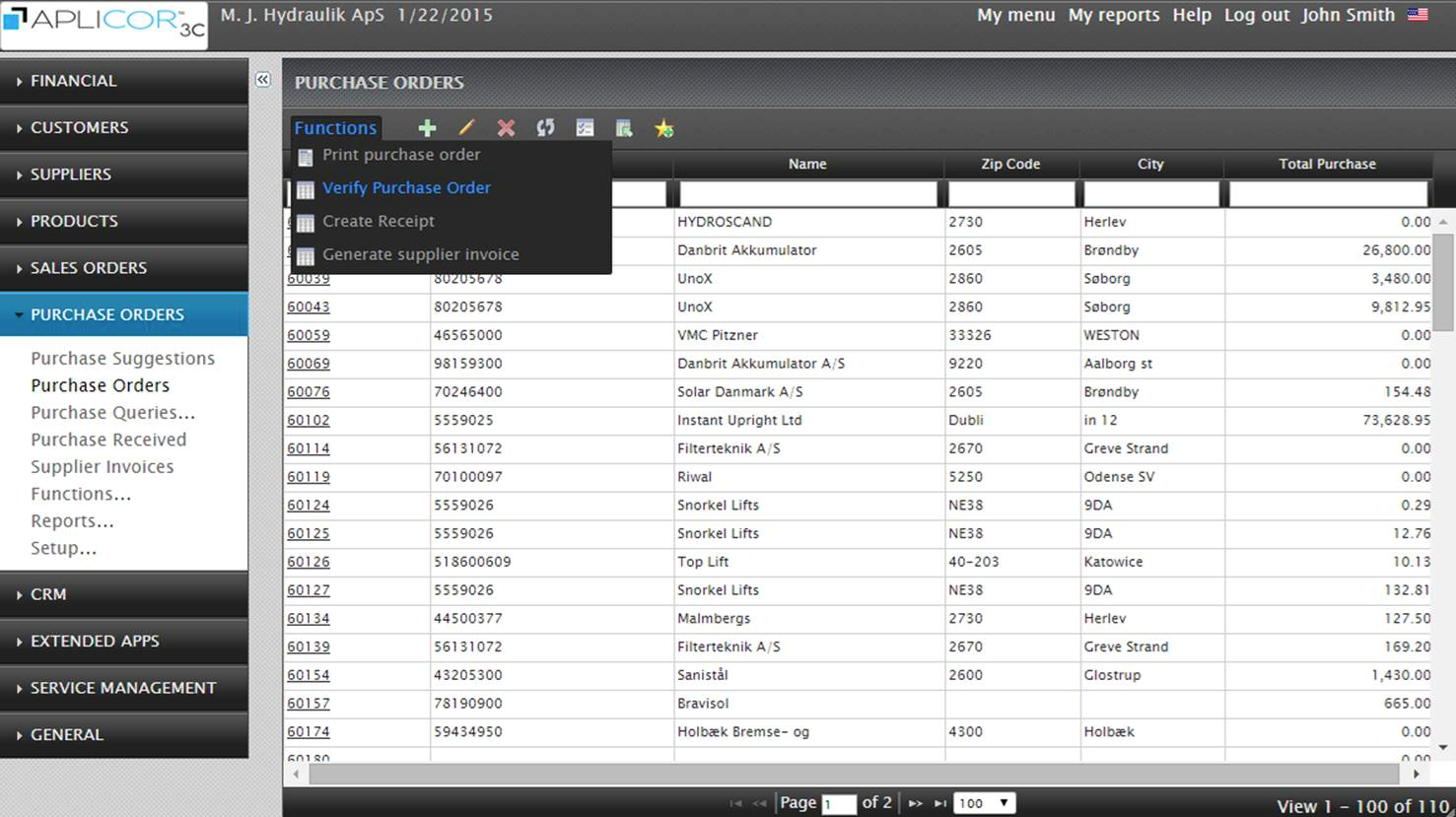Click the star favorites icon
This screenshot has height=817, width=1456.
[x=664, y=128]
